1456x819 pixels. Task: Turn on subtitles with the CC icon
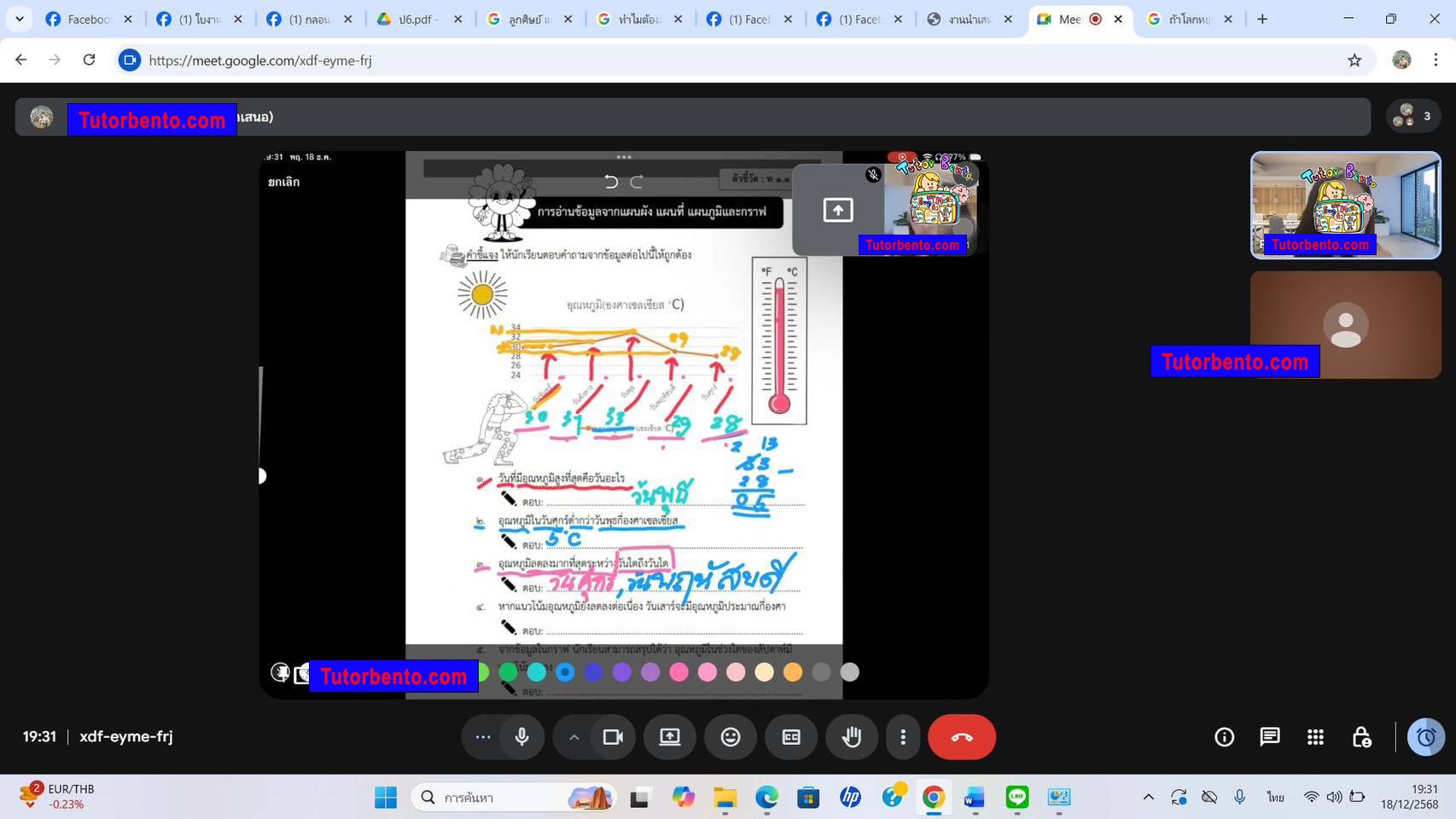tap(790, 737)
